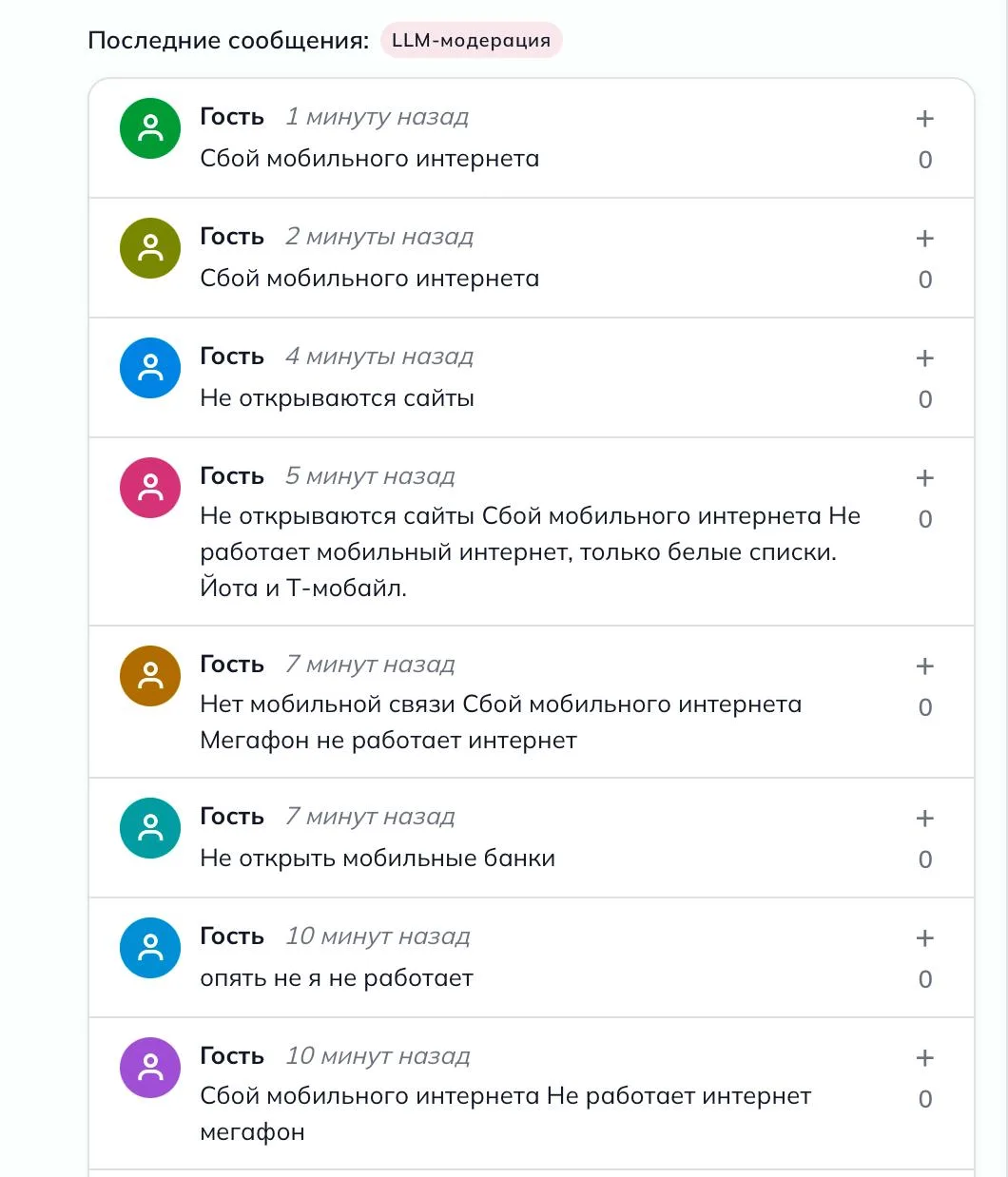Upvote the message posted 2 минуты назад
The image size is (1008, 1177).
click(x=924, y=239)
